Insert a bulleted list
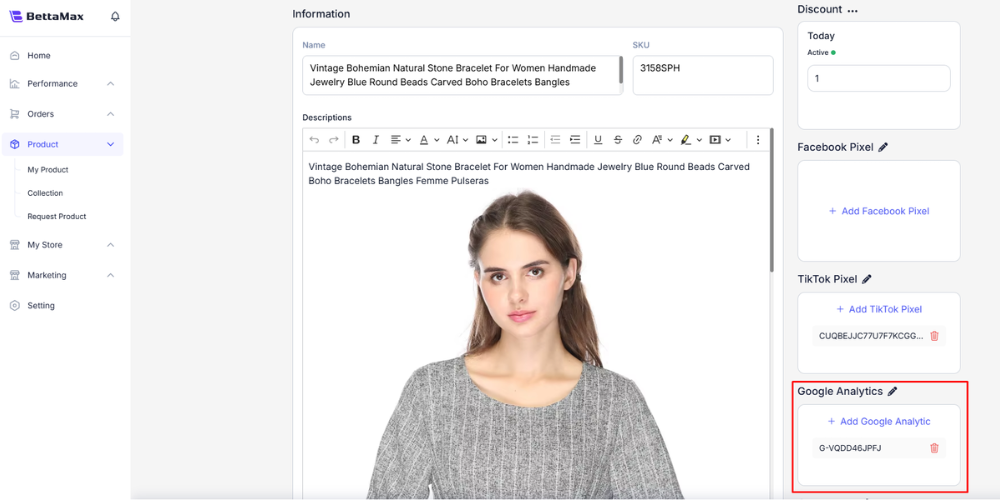1000x500 pixels. 513,140
